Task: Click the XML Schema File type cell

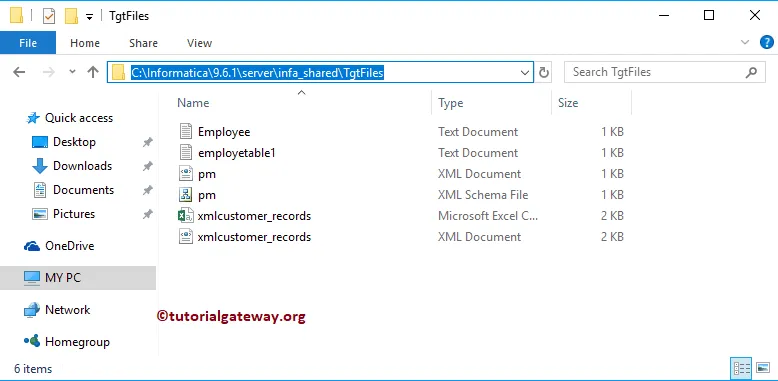Action: 483,195
